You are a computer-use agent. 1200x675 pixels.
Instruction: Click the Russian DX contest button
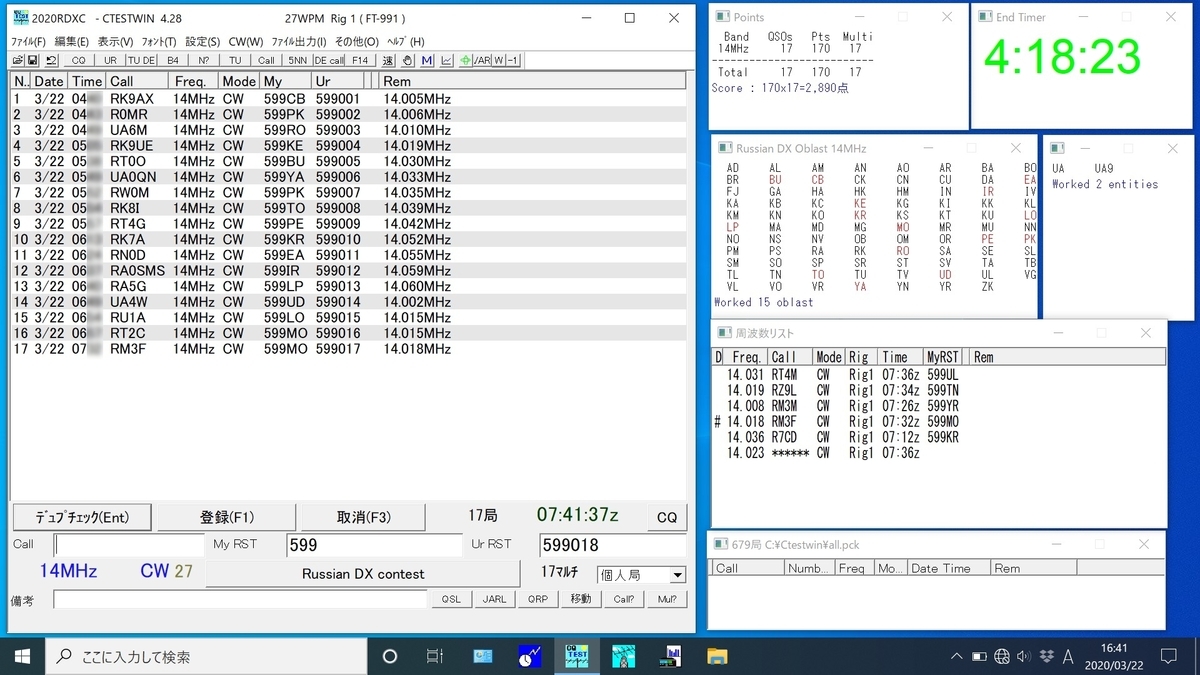[x=363, y=574]
